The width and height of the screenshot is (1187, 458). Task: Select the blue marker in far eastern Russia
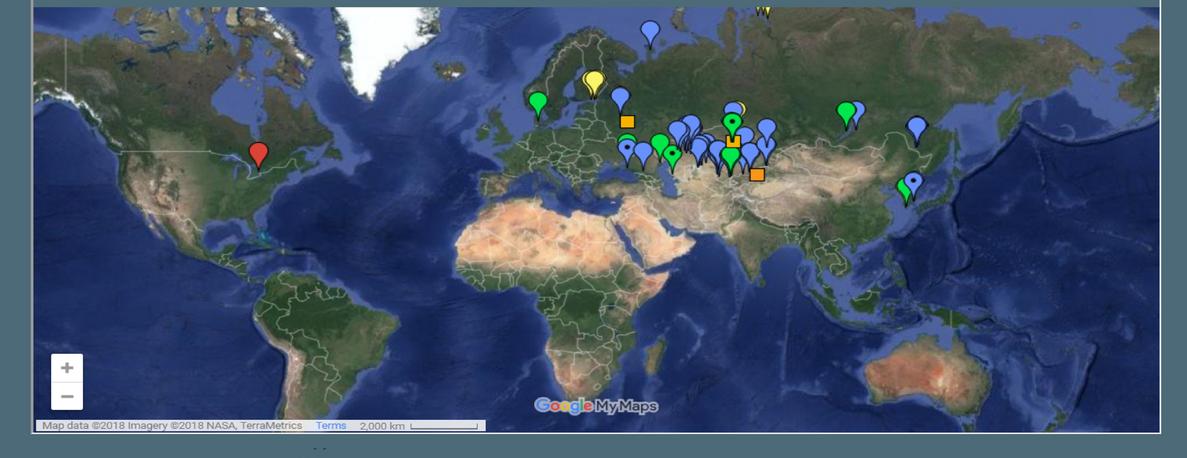pyautogui.click(x=916, y=127)
